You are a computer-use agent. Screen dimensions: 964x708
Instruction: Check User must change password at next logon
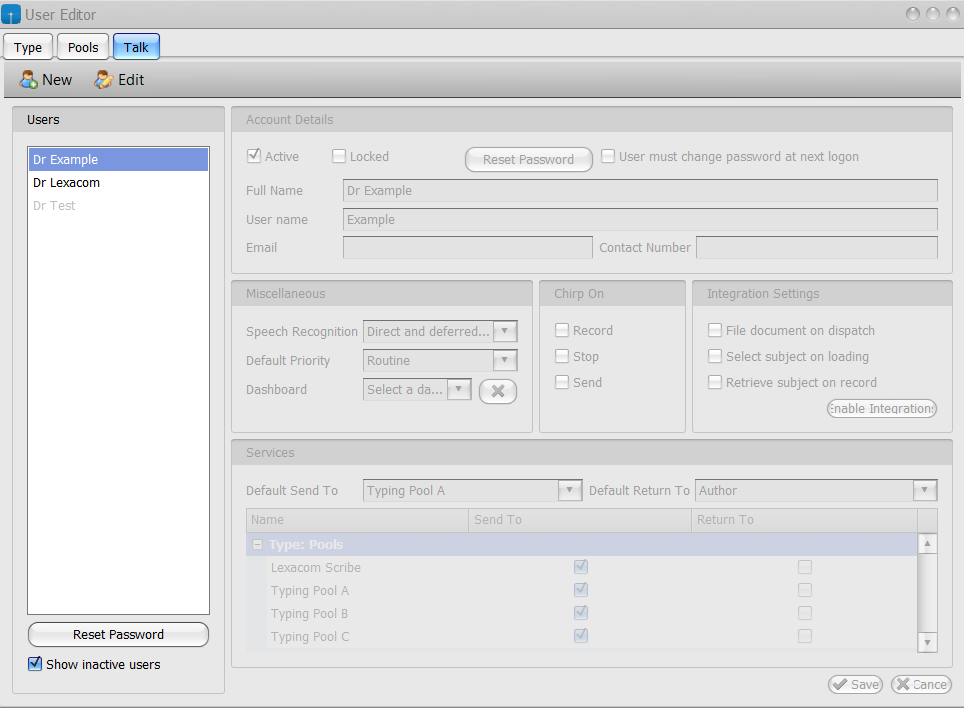point(607,156)
